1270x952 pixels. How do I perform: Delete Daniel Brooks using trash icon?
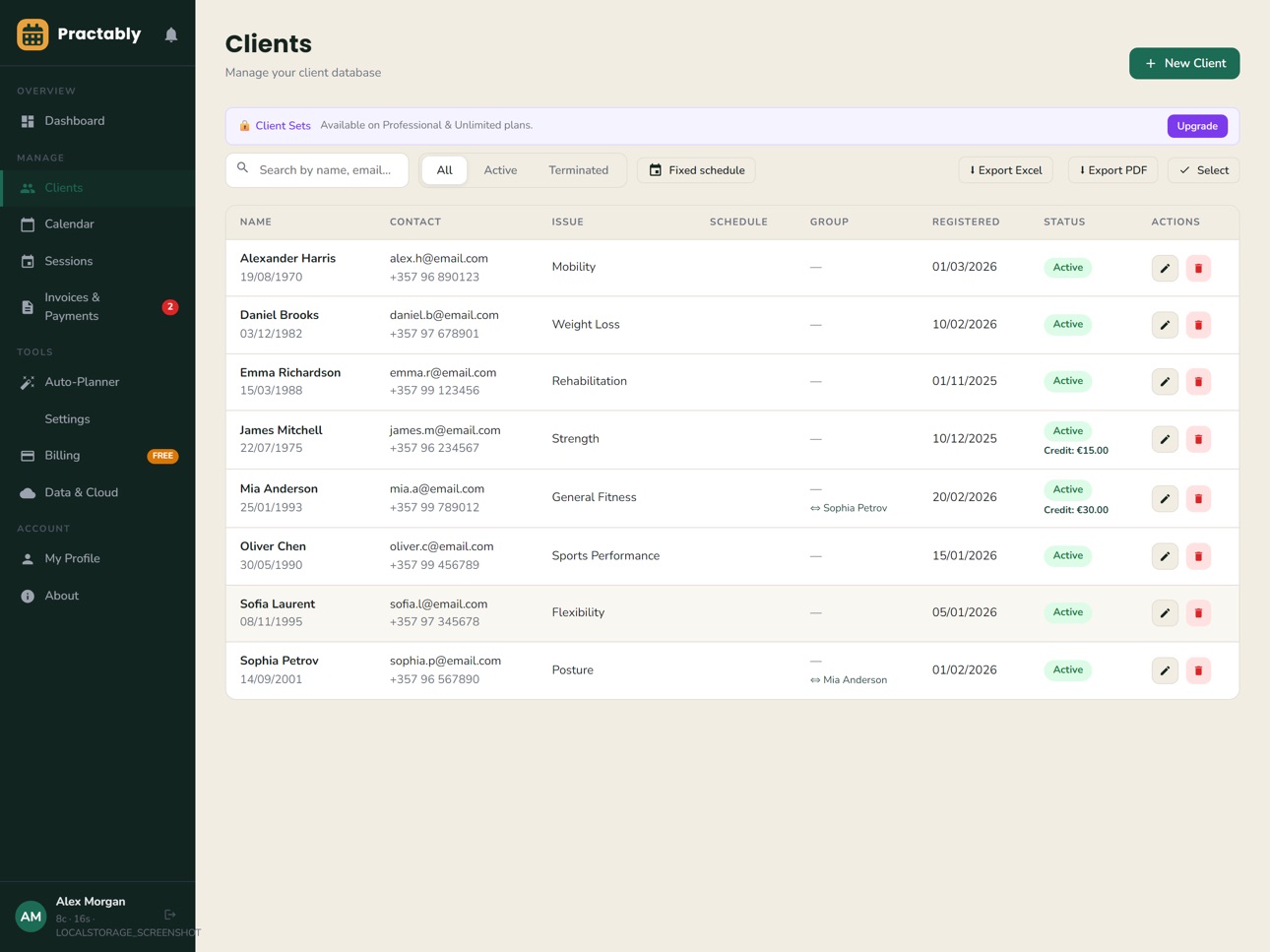point(1198,325)
